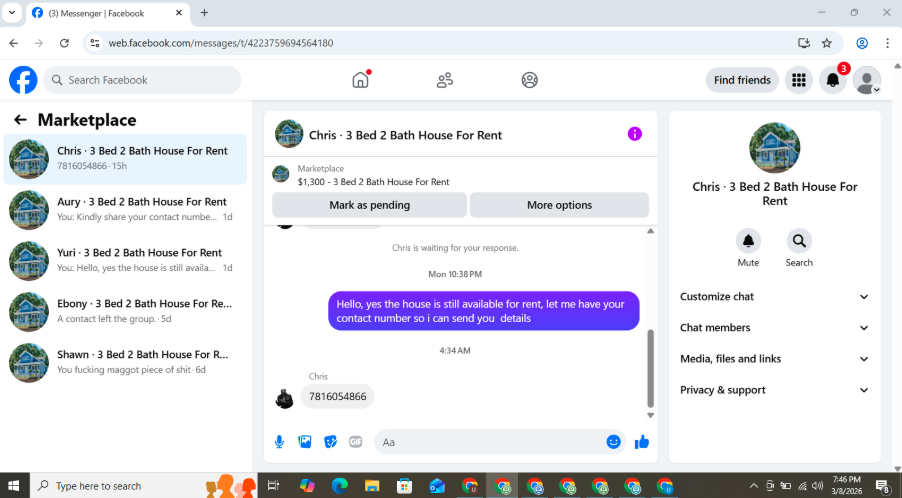902x498 pixels.
Task: Open the Windows notification center icon
Action: click(x=882, y=486)
